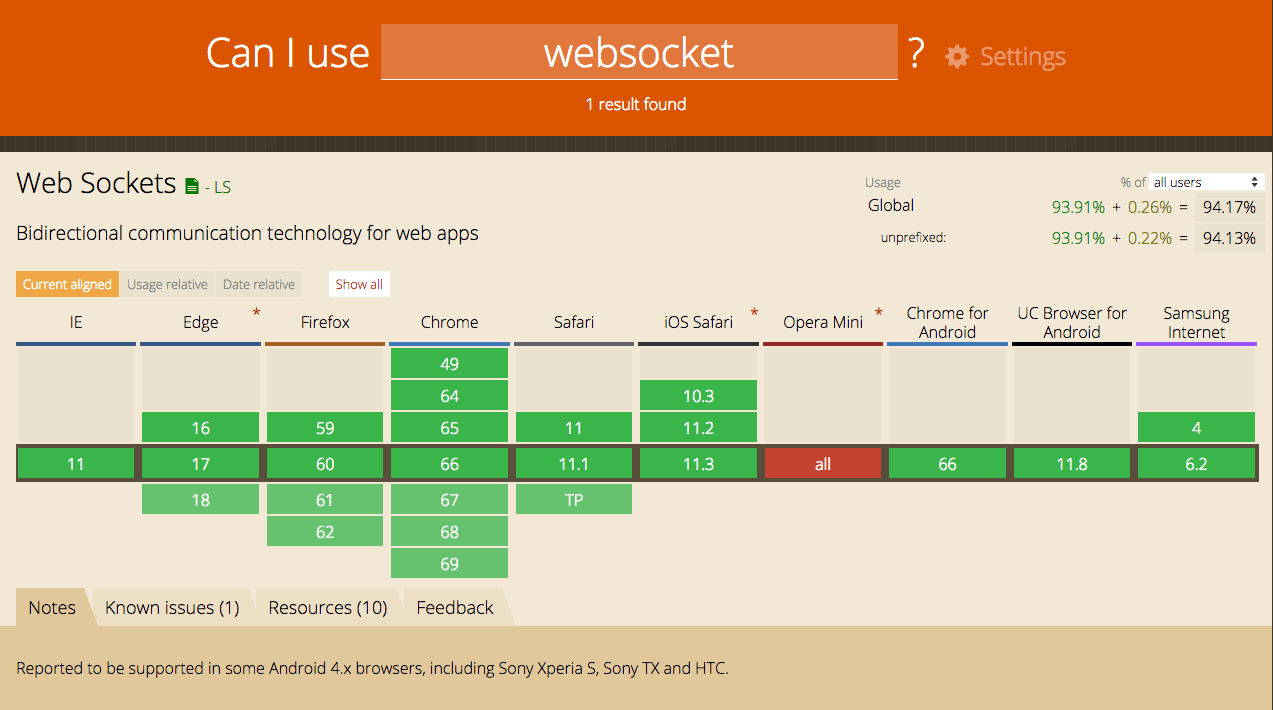This screenshot has width=1273, height=710.
Task: Click the asterisk next to iOS Safari
Action: tap(754, 313)
